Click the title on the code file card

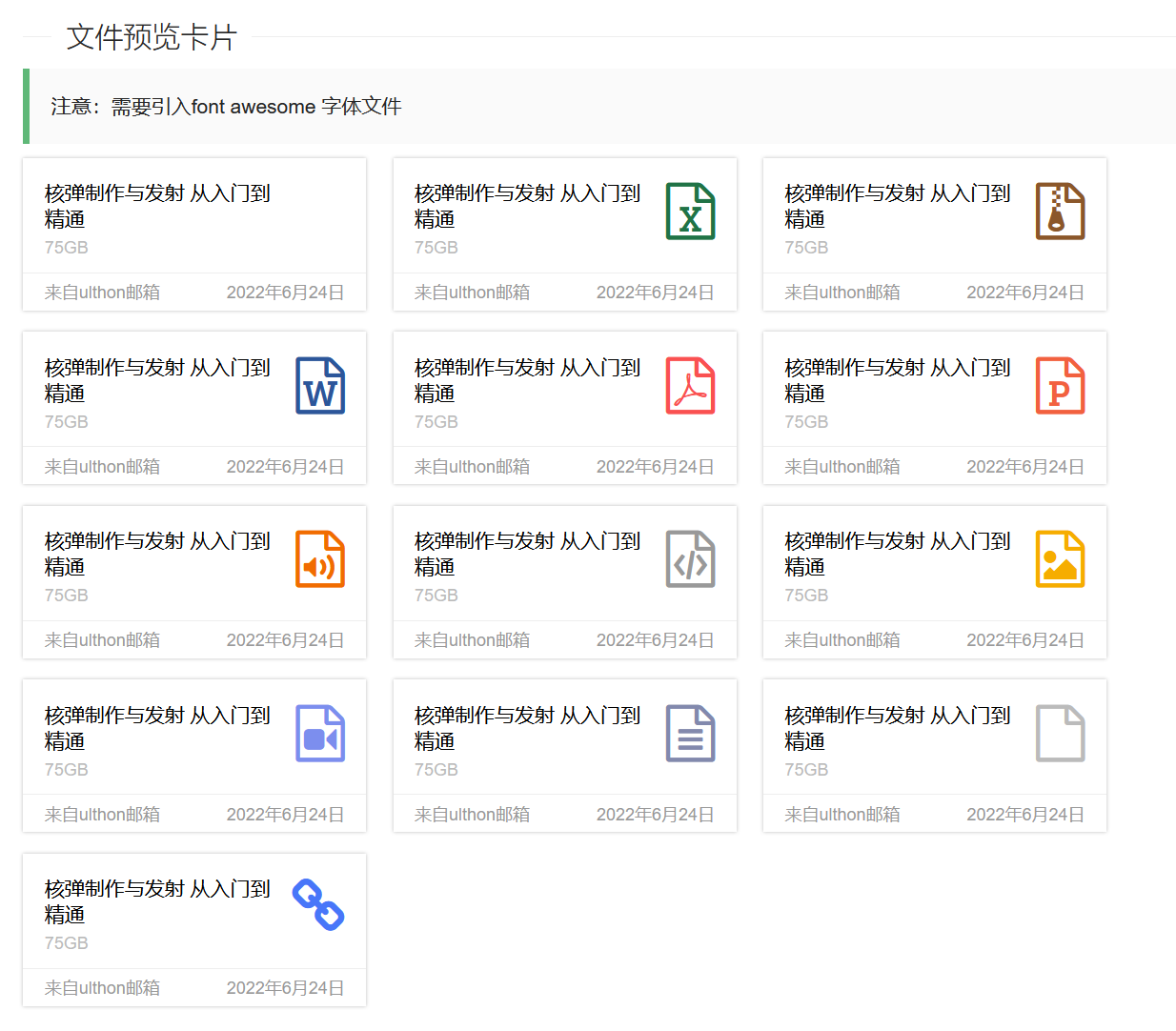pyautogui.click(x=528, y=554)
